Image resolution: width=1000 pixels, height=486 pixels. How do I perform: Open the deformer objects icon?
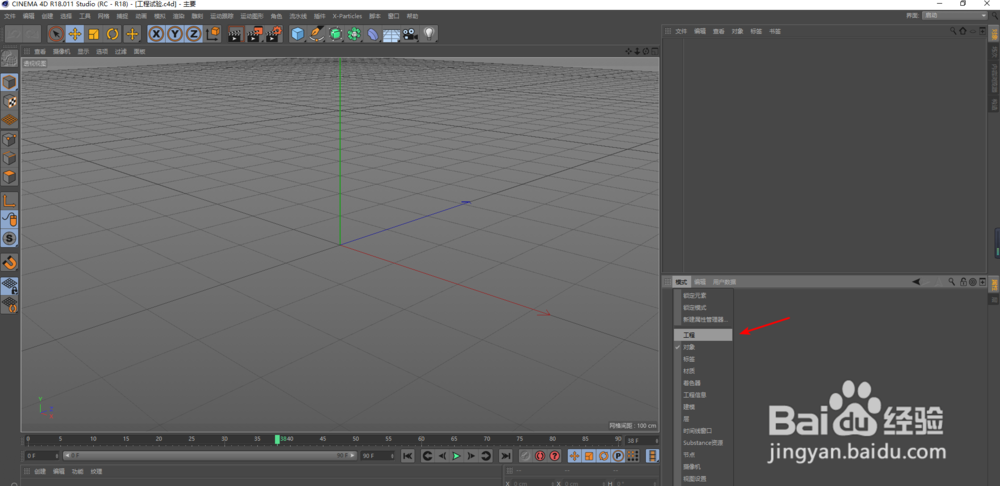[x=372, y=34]
